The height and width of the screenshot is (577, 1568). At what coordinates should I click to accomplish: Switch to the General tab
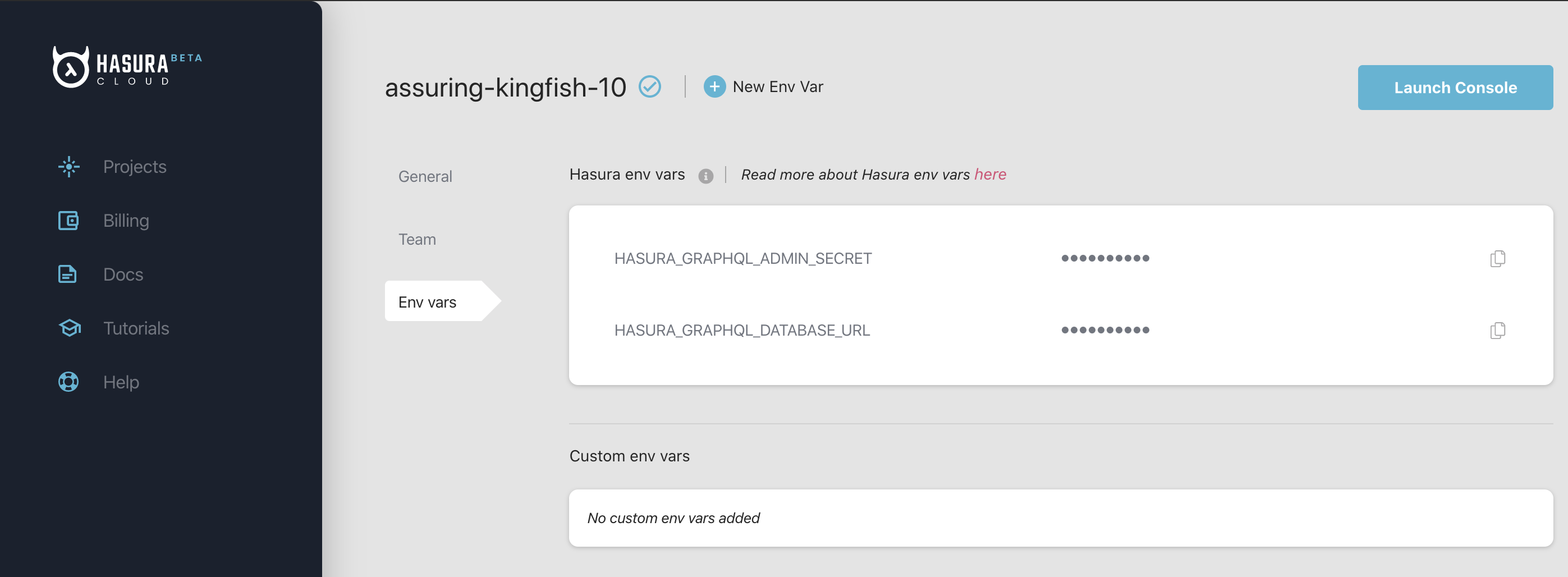[425, 176]
